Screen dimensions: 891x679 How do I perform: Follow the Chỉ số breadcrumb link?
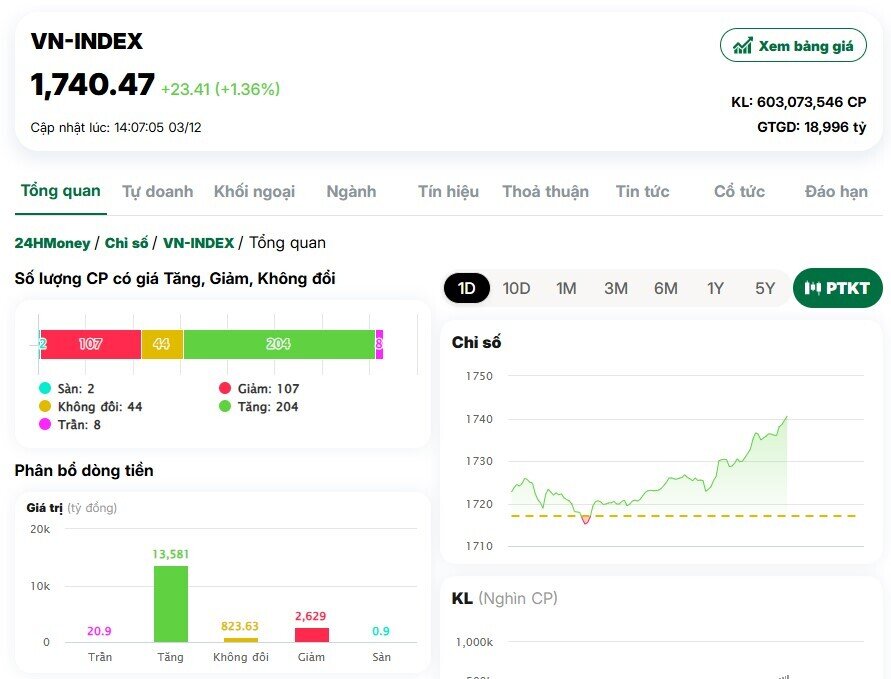click(x=126, y=243)
